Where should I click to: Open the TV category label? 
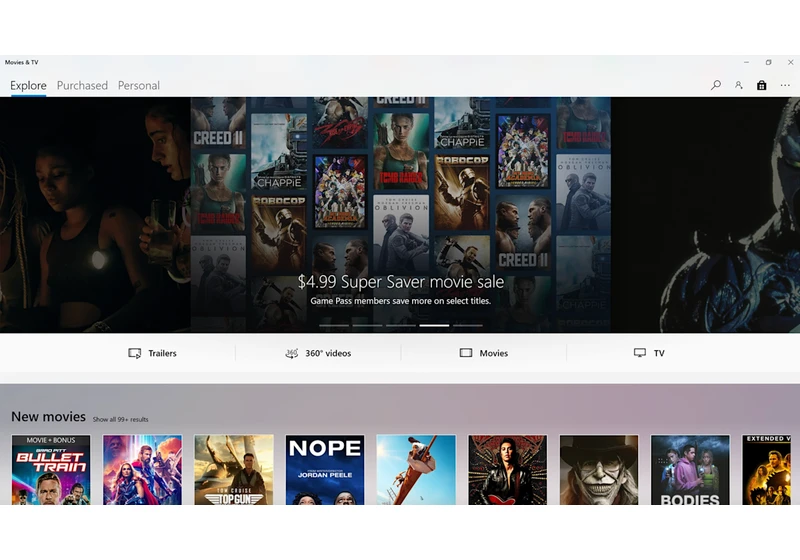659,353
